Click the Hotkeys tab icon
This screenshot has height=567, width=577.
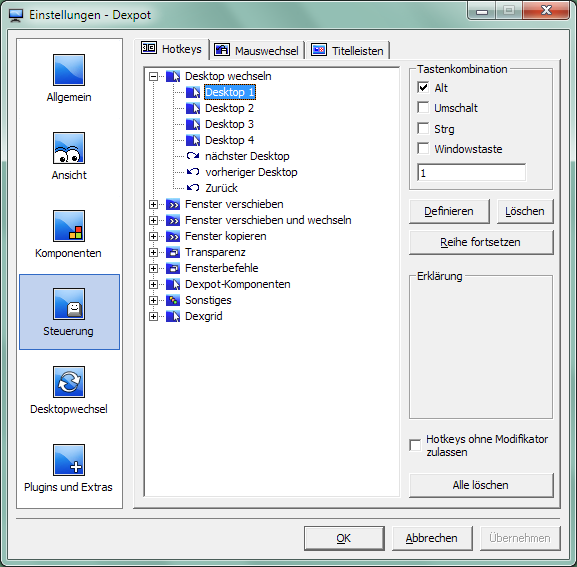point(149,48)
